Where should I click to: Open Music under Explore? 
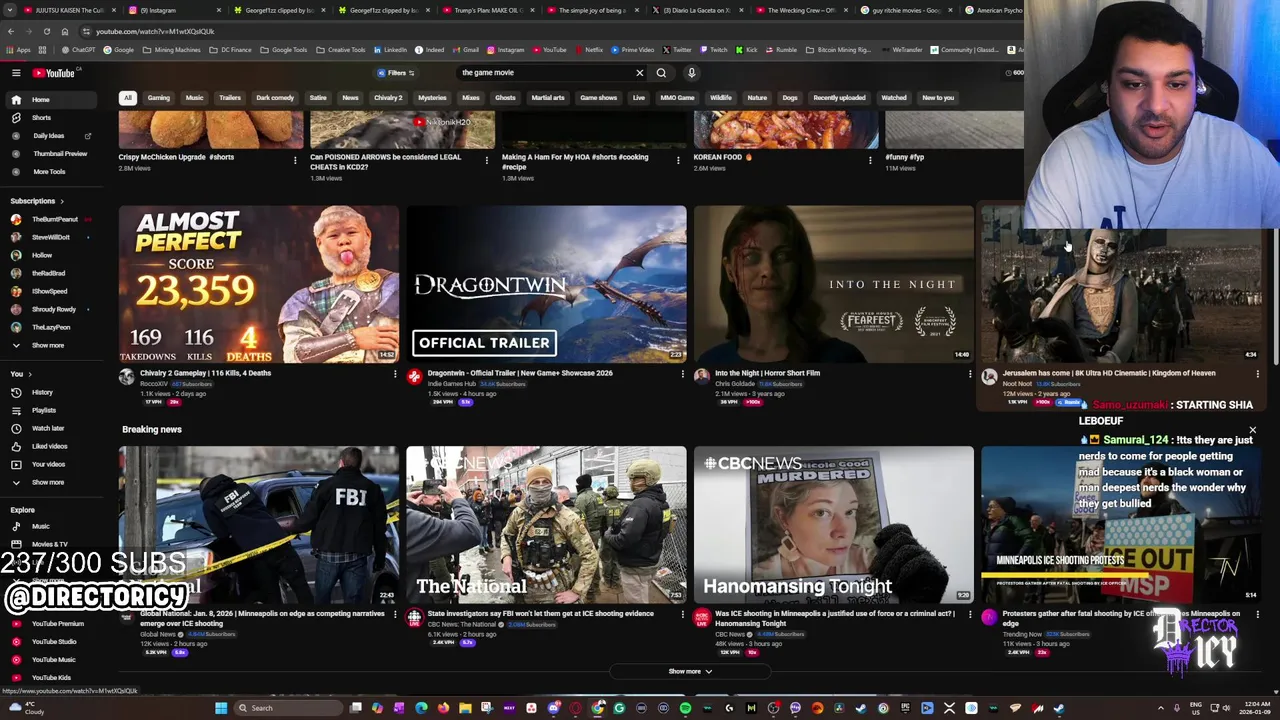point(40,526)
